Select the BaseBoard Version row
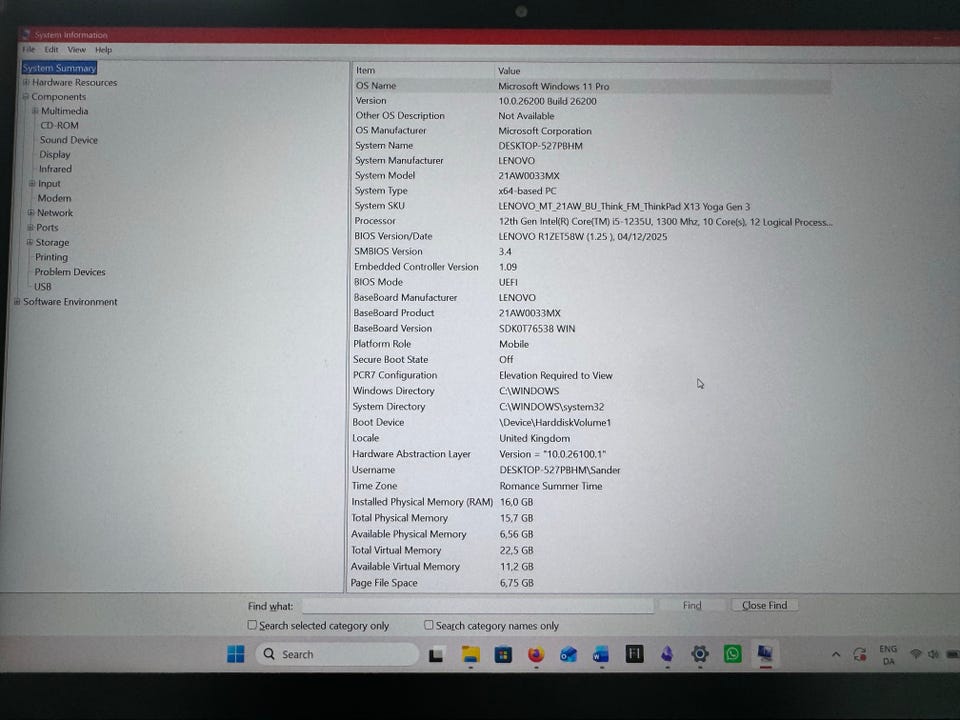960x720 pixels. pyautogui.click(x=591, y=329)
